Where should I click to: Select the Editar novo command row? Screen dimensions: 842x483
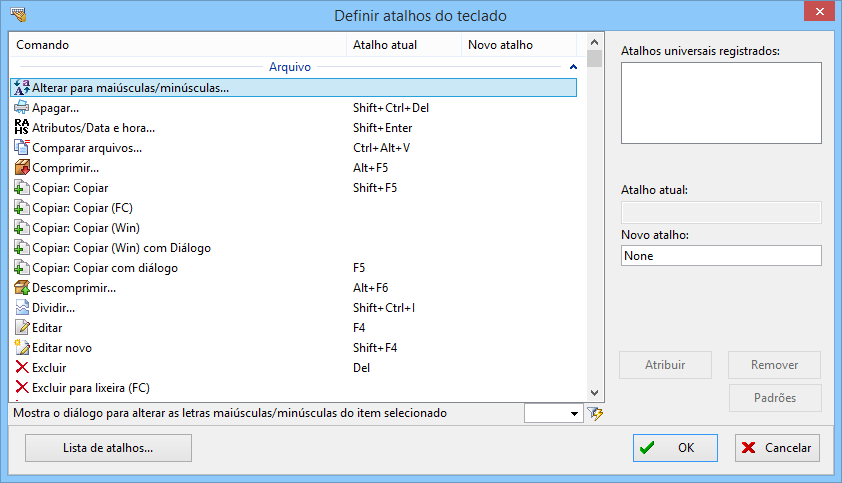pos(293,348)
